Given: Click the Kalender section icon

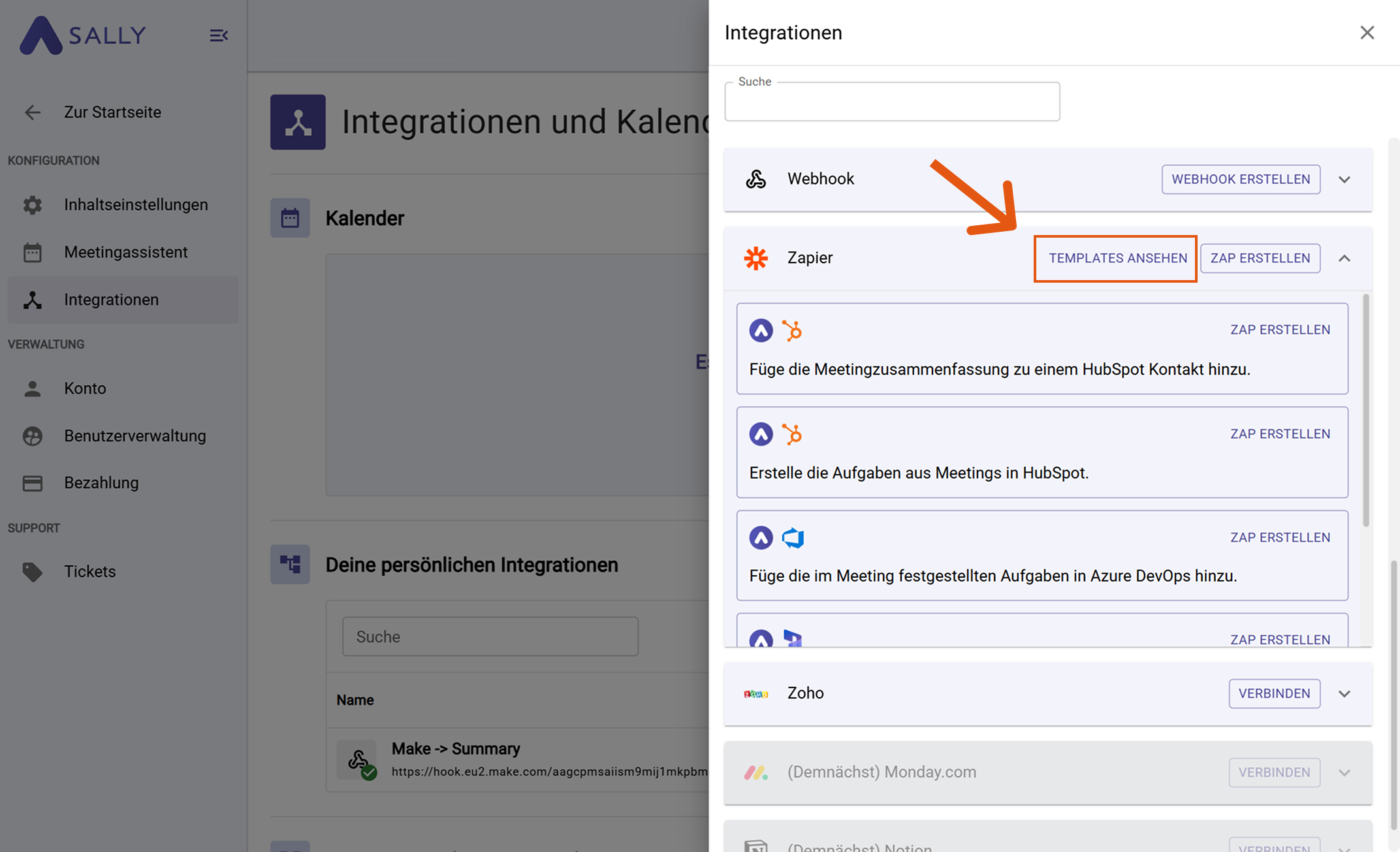Looking at the screenshot, I should (x=290, y=218).
